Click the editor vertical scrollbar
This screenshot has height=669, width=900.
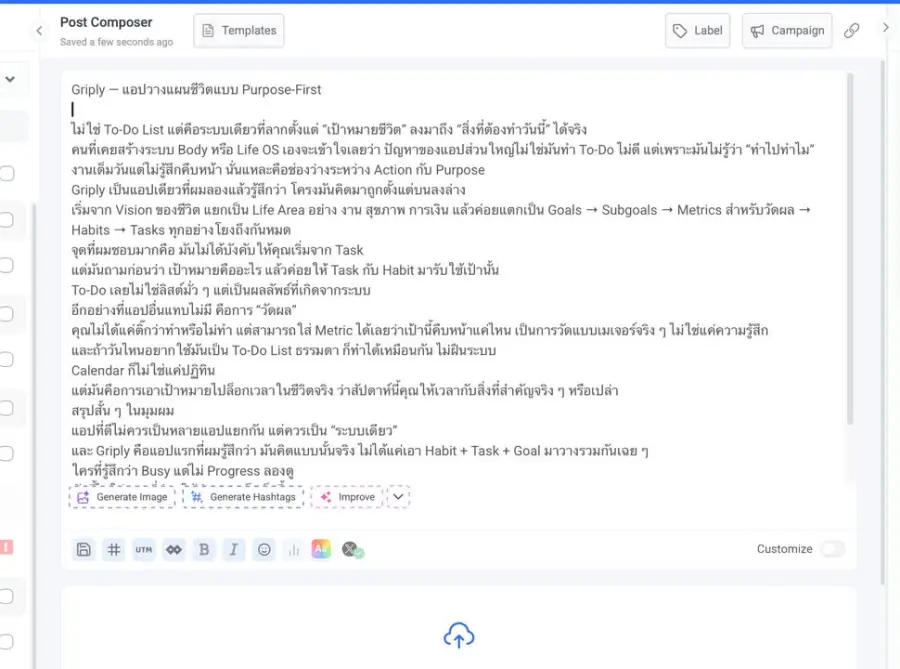(x=850, y=250)
